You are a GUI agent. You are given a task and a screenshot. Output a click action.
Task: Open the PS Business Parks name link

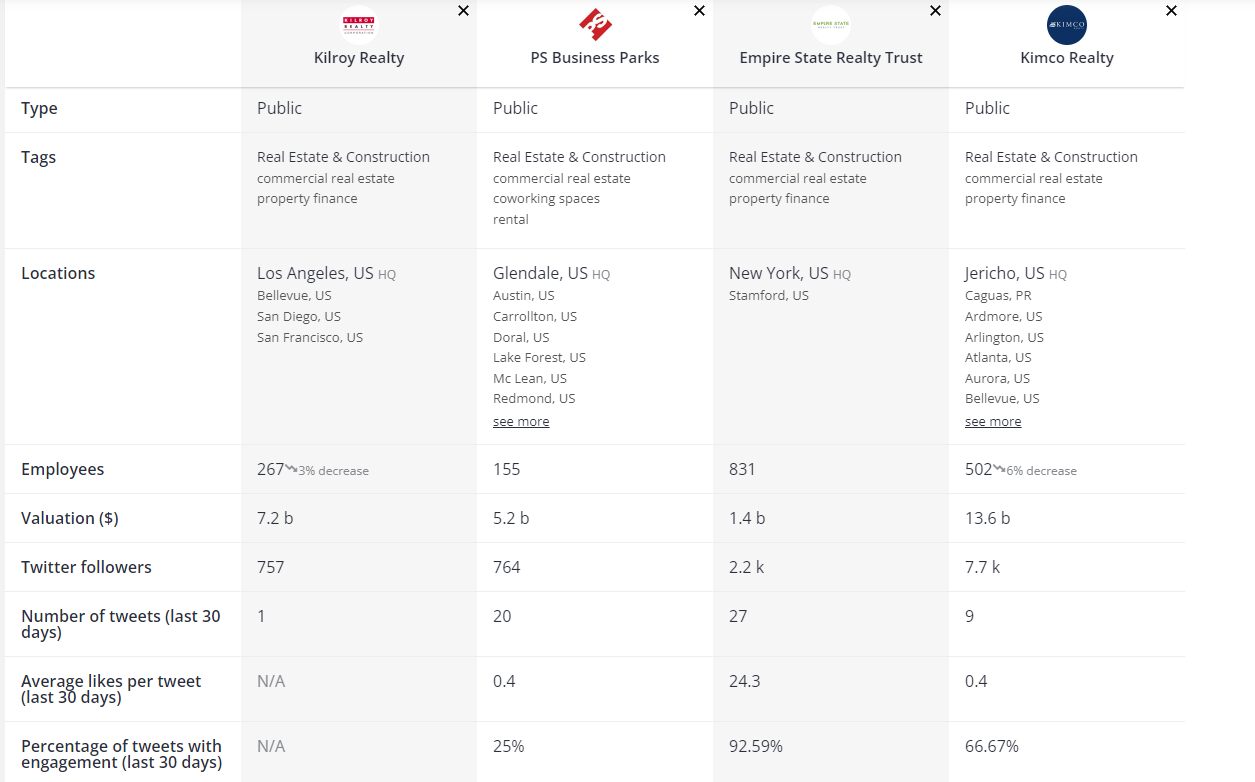(x=595, y=58)
